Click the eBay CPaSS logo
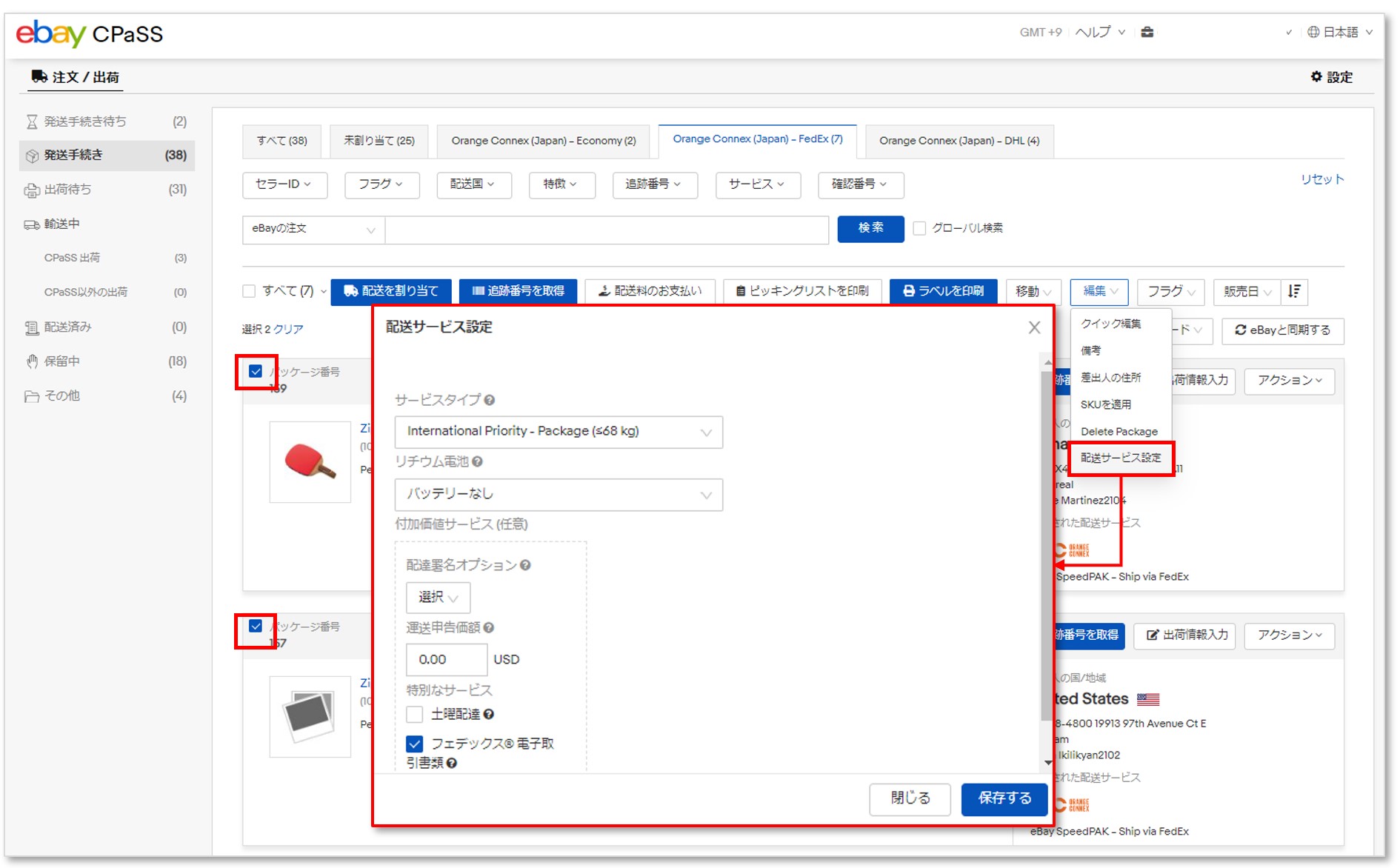This screenshot has width=1400, height=868. pos(89,33)
